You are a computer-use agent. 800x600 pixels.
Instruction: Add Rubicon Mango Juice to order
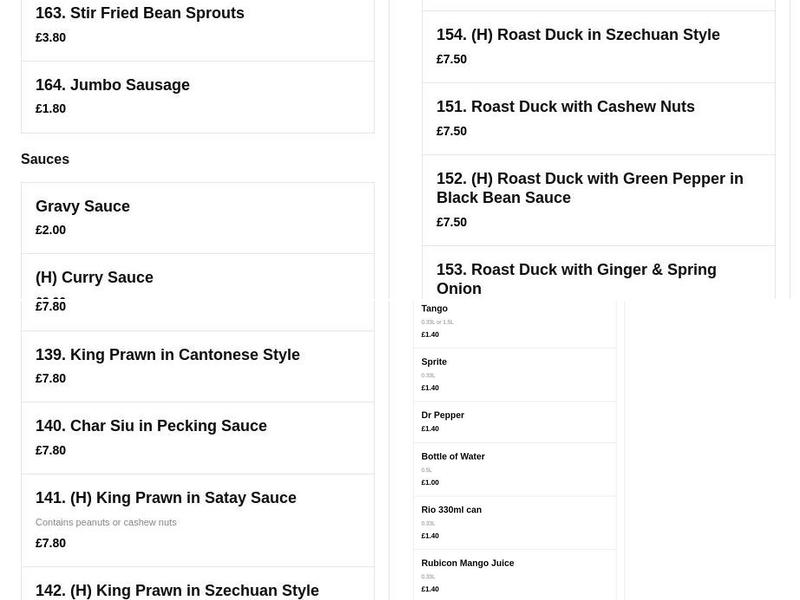[x=467, y=563]
